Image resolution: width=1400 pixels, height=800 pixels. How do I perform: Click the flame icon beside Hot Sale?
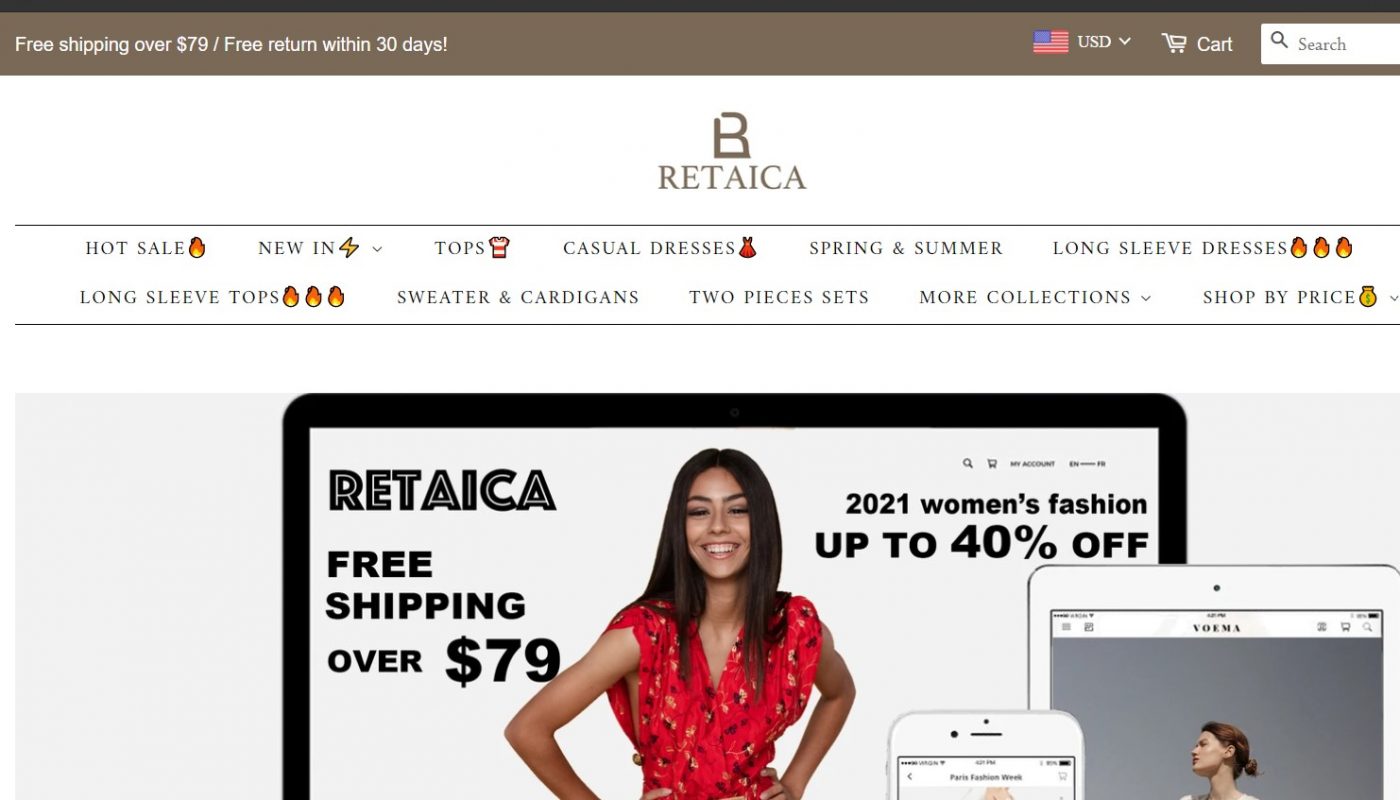197,247
